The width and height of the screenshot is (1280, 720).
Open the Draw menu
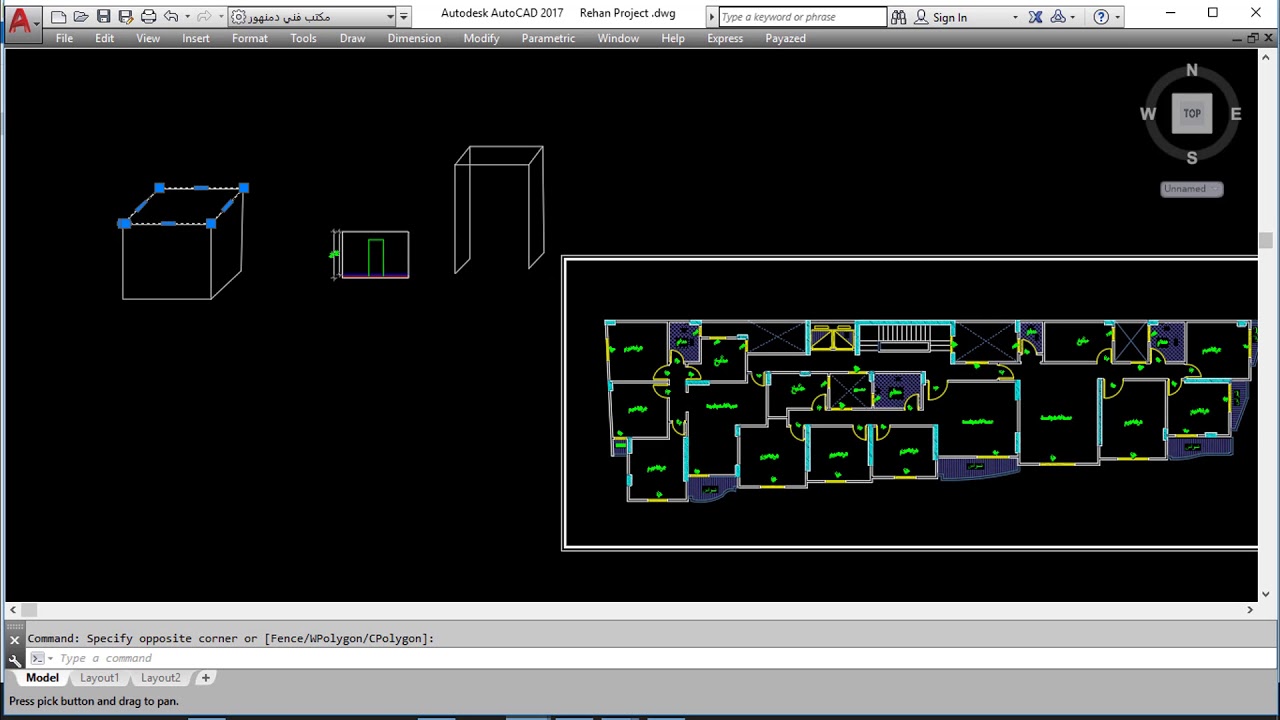pyautogui.click(x=352, y=38)
